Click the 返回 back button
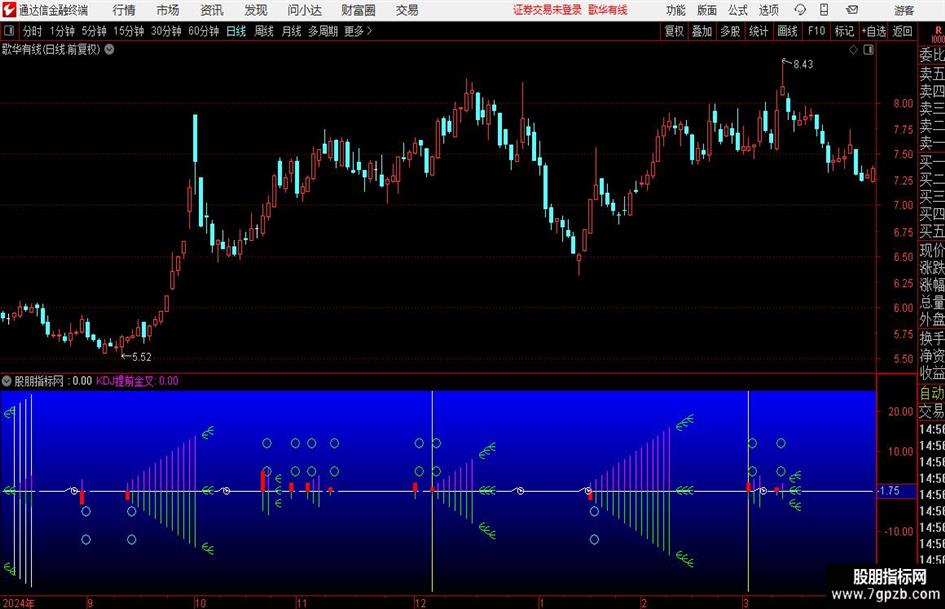945x609 pixels. click(x=902, y=31)
